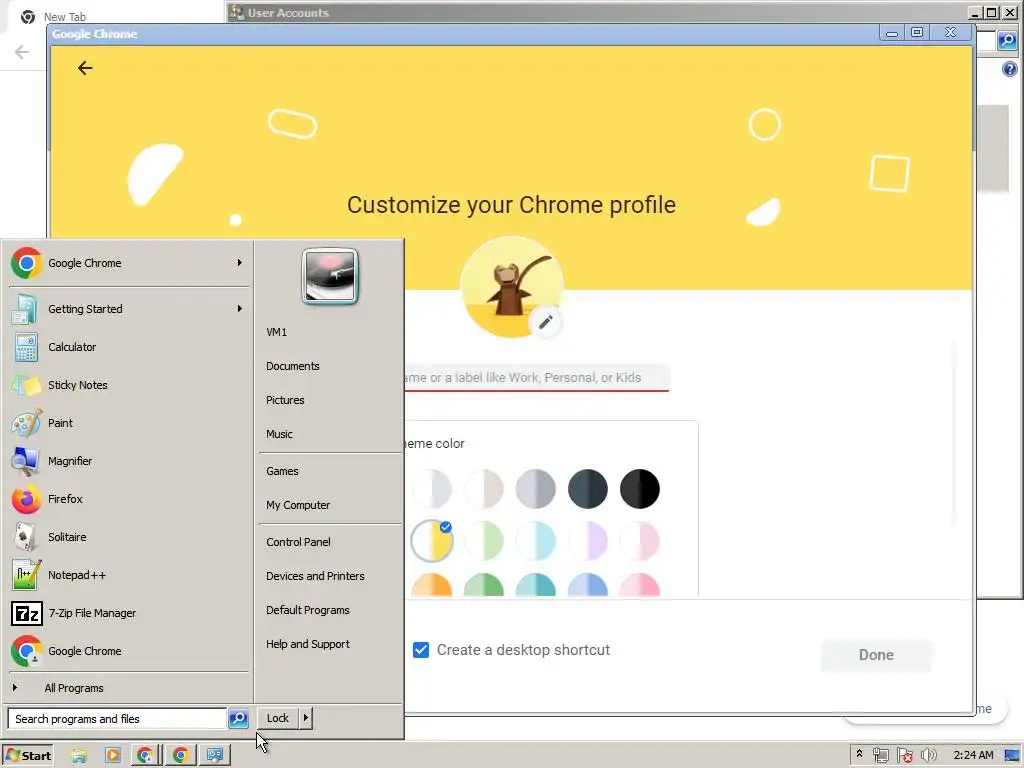Expand All Programs list
This screenshot has height=768, width=1024.
tap(129, 688)
